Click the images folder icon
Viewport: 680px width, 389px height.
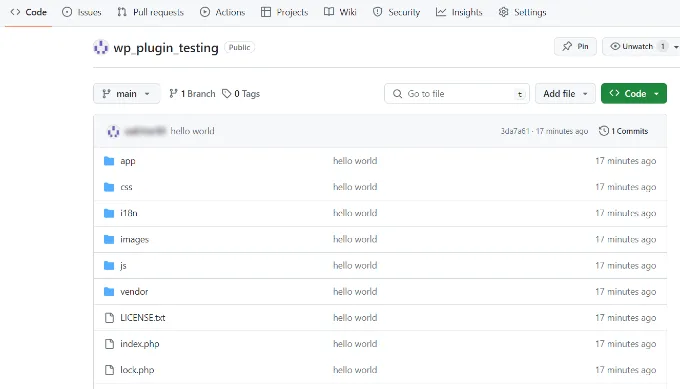109,239
